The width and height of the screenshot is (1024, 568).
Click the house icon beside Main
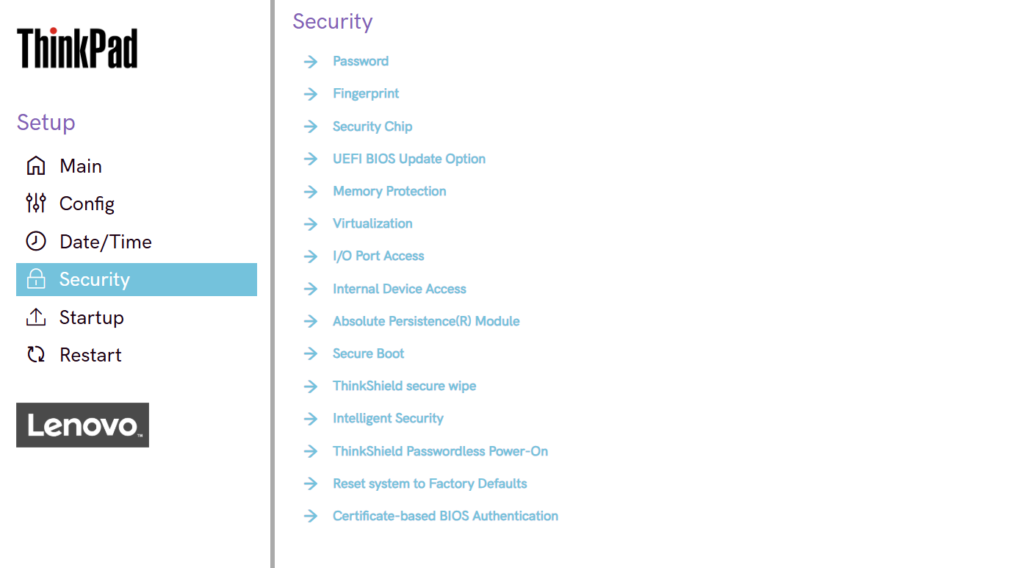pyautogui.click(x=36, y=166)
